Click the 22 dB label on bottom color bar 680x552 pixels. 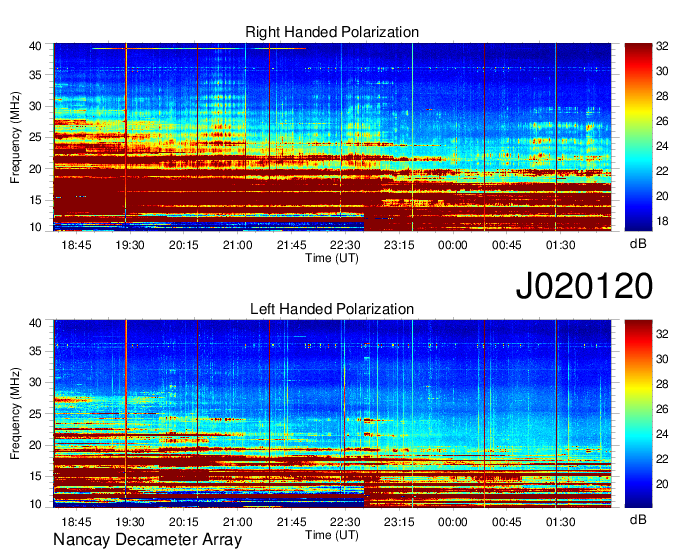662,459
